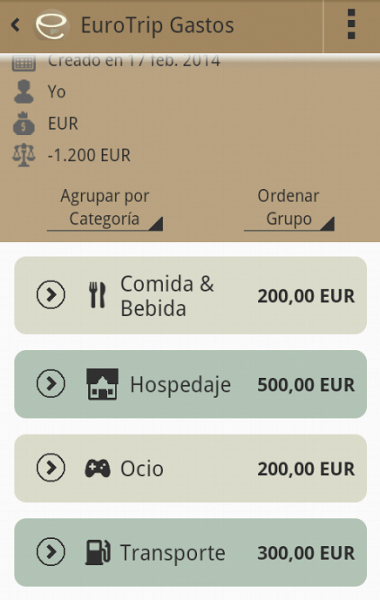Click the house lodging icon

[x=102, y=384]
